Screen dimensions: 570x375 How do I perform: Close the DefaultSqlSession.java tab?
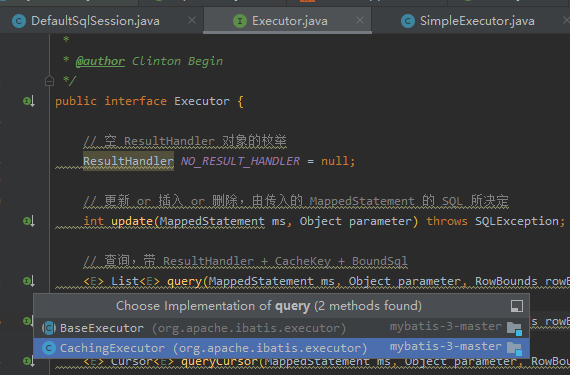[192, 21]
